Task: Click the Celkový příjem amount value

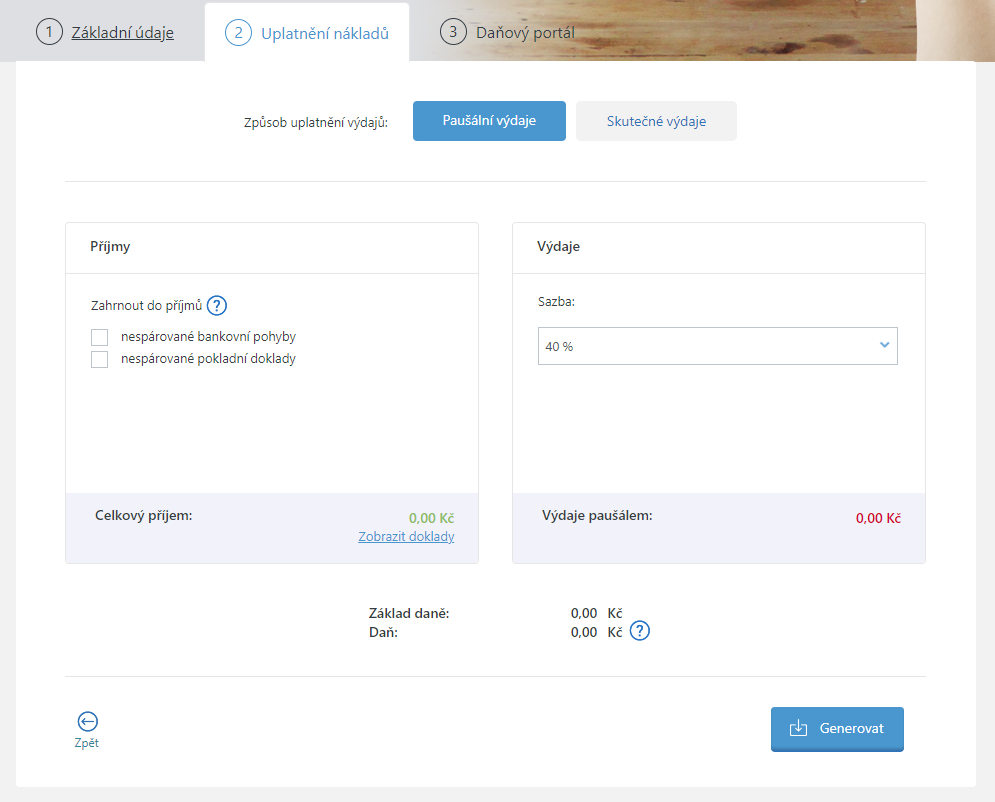Action: (432, 518)
